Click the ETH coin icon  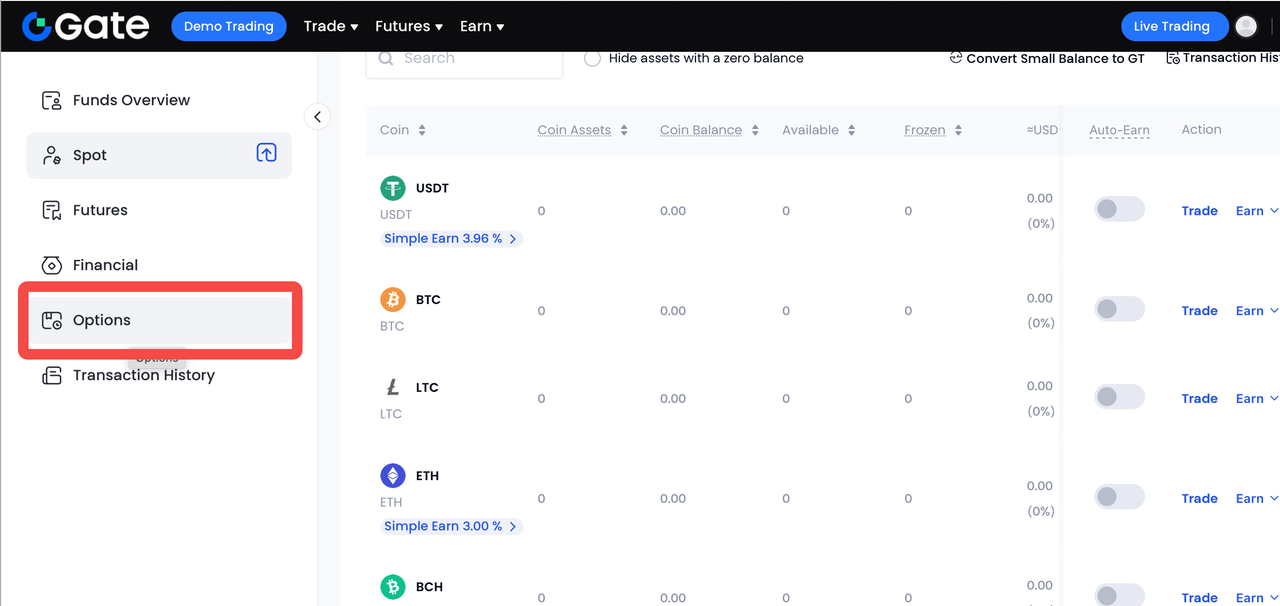393,475
